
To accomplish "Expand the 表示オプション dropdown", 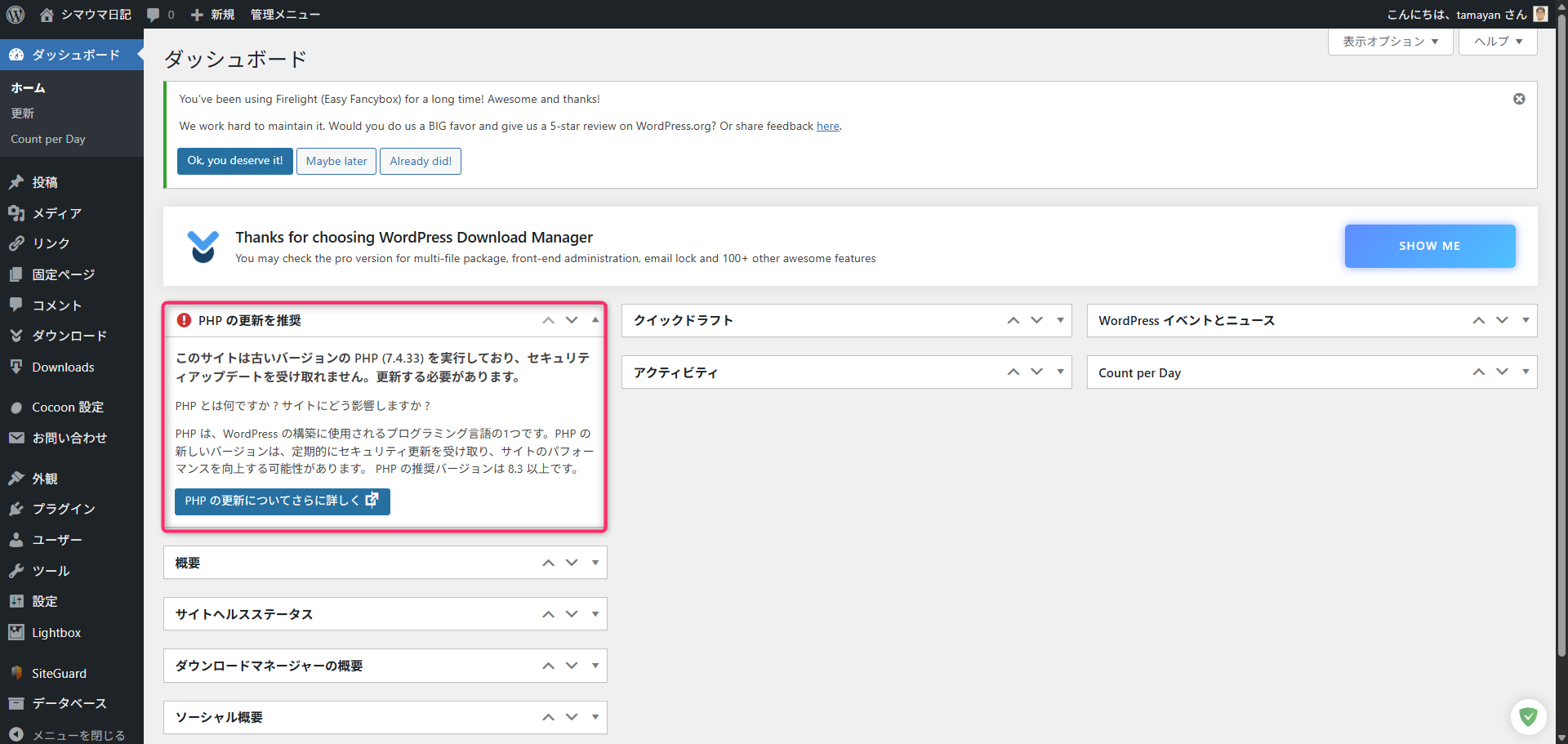I will [x=1390, y=42].
